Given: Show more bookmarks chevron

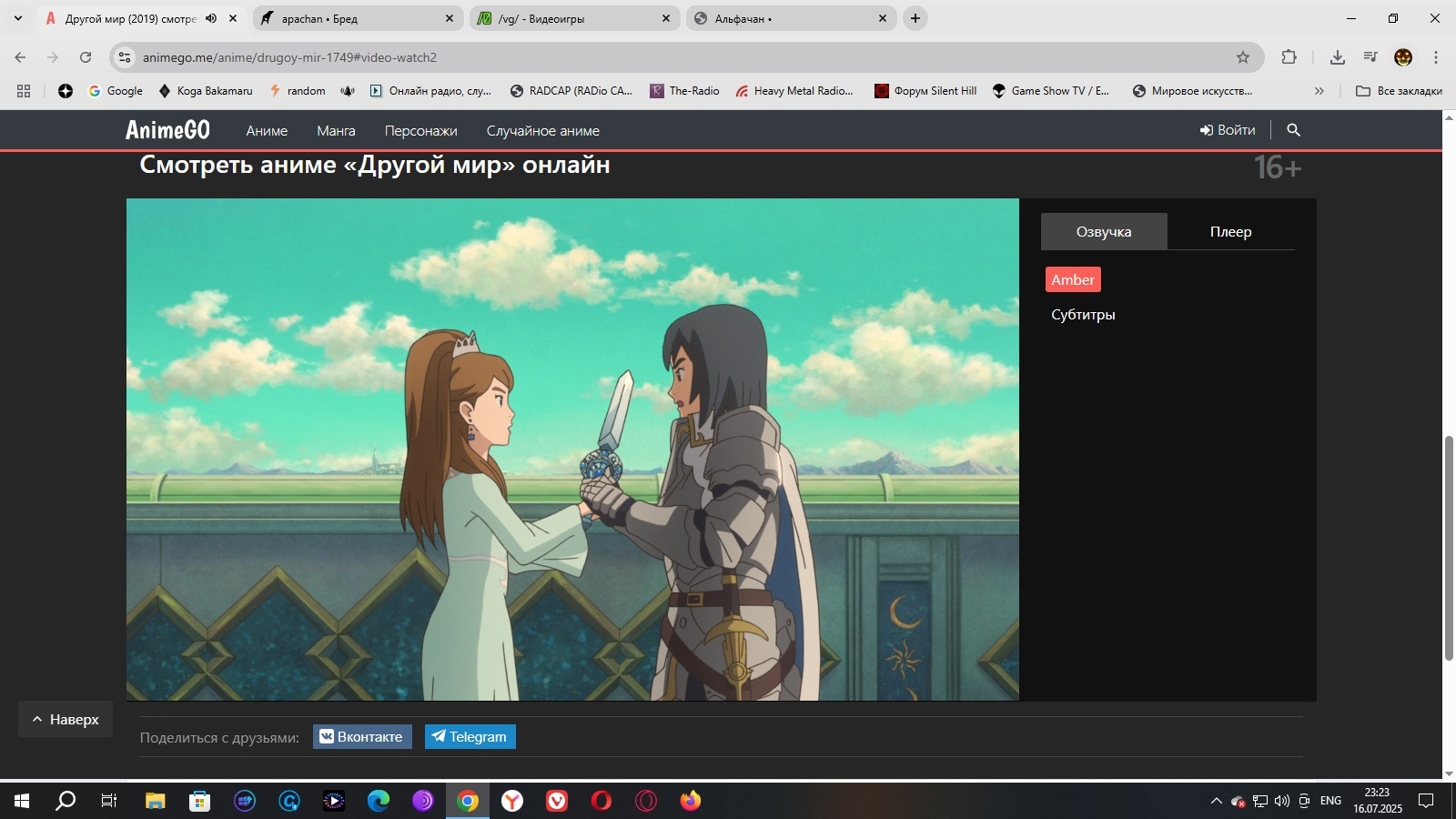Looking at the screenshot, I should (x=1319, y=91).
